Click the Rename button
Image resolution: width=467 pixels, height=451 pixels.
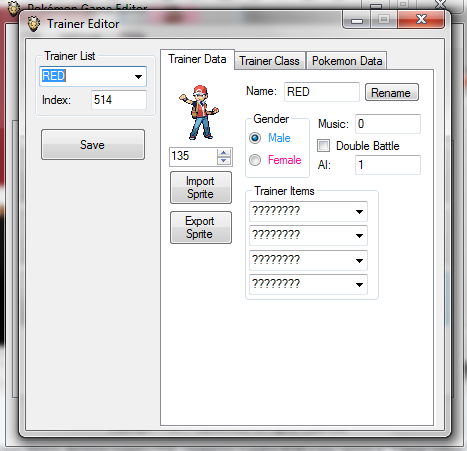coord(392,92)
